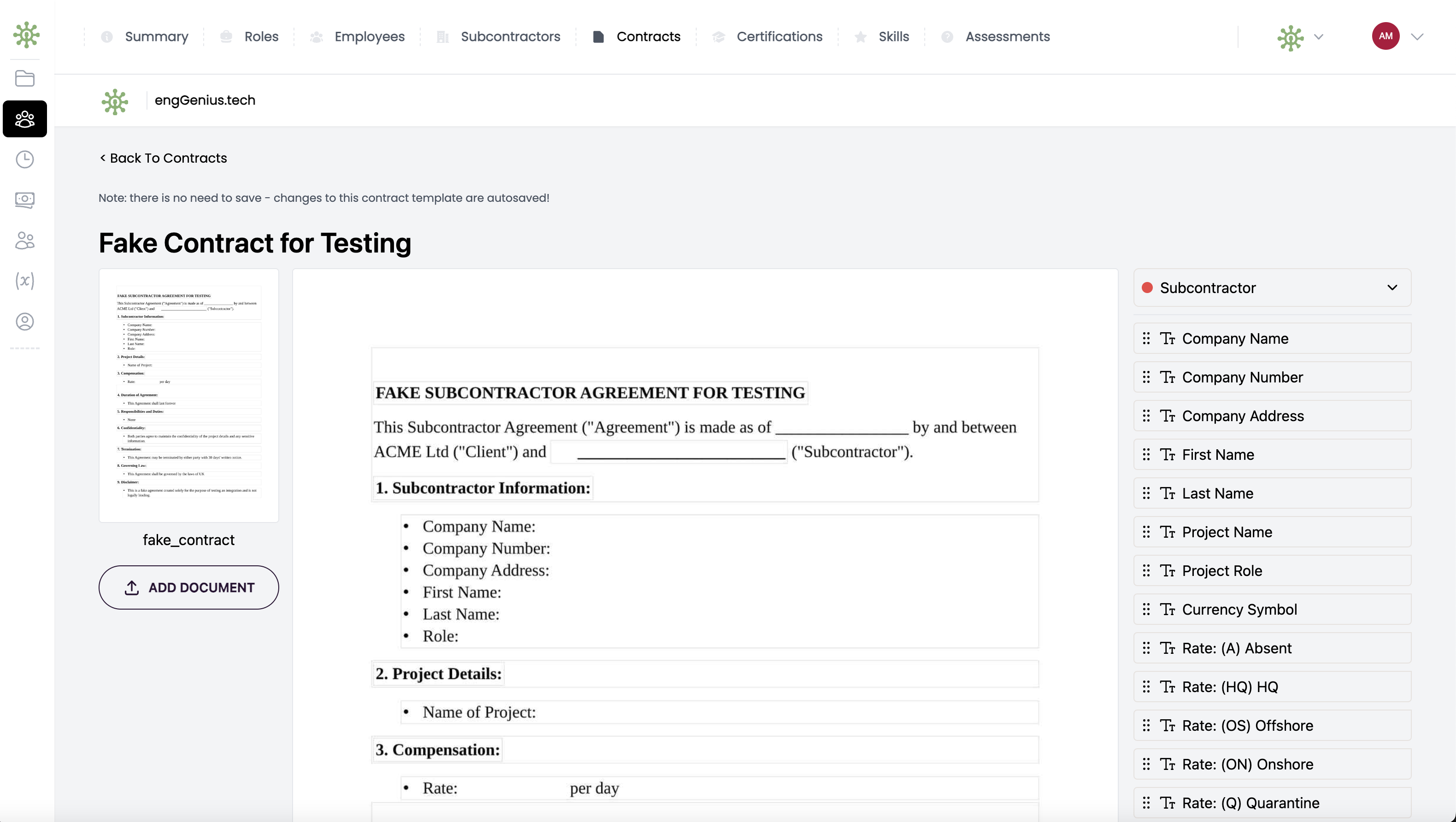The width and height of the screenshot is (1456, 822).
Task: Open the folder icon in left sidebar
Action: pyautogui.click(x=25, y=78)
